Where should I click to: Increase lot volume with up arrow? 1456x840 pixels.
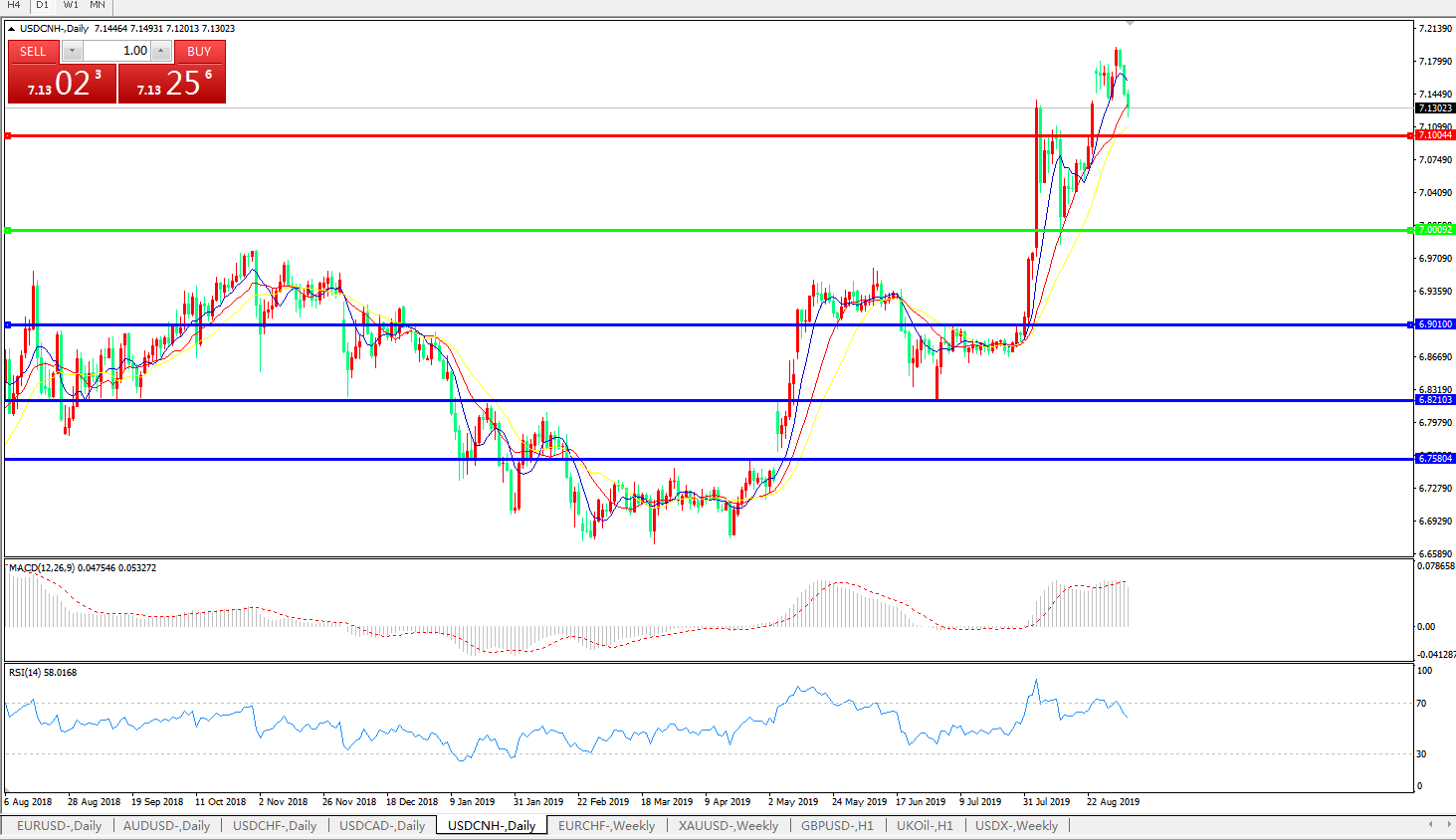[161, 51]
